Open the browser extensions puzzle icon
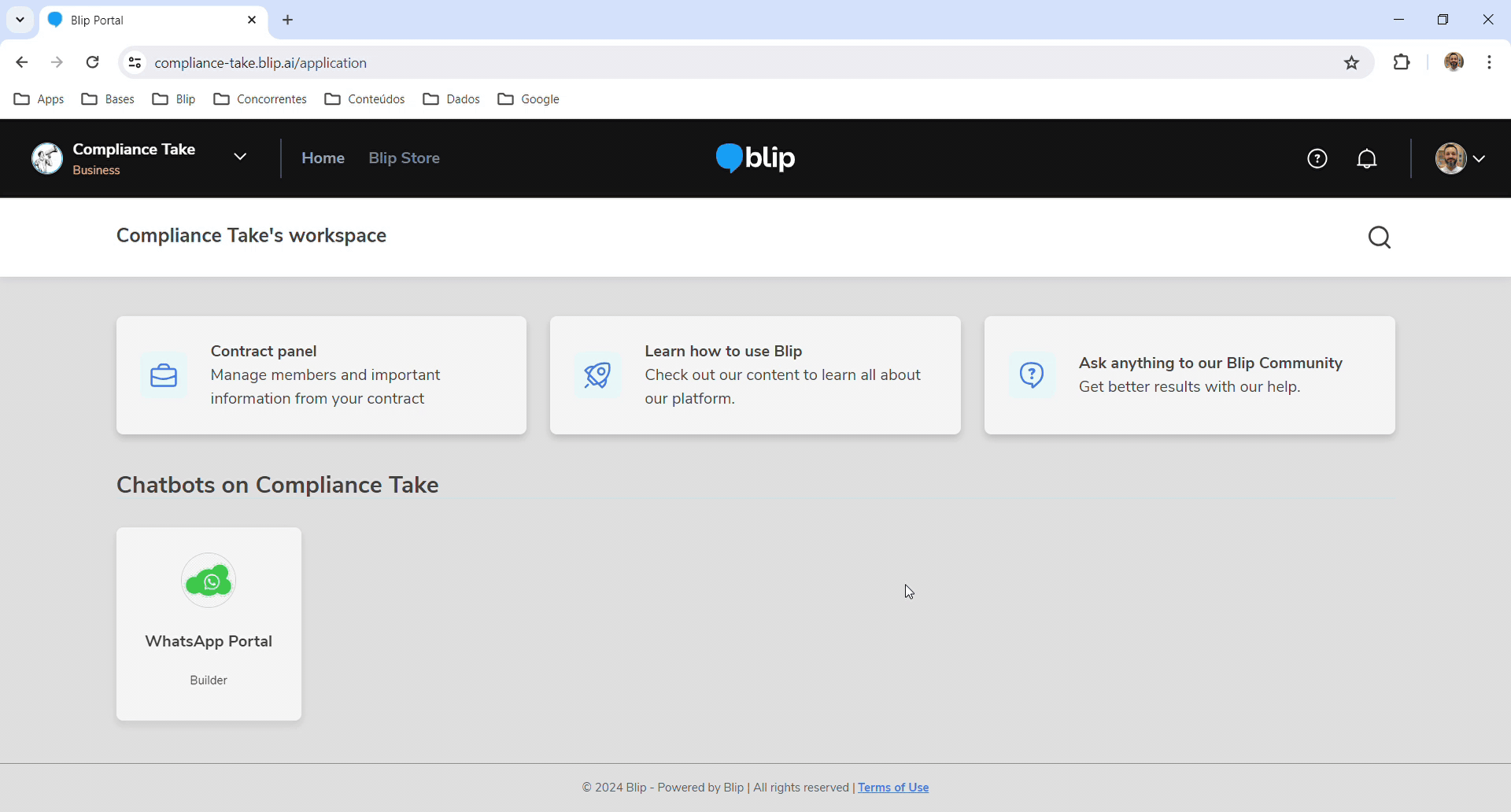 coord(1402,62)
